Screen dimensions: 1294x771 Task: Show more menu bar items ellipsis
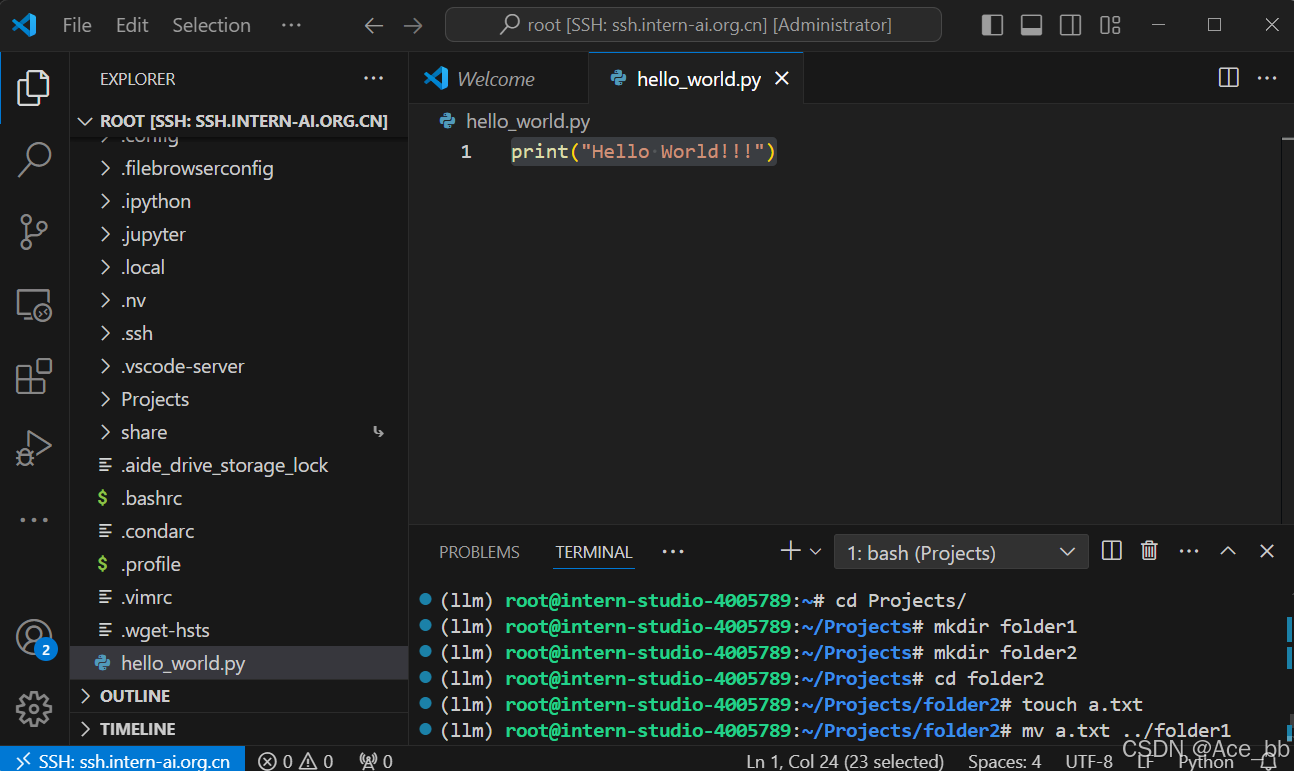pos(291,25)
